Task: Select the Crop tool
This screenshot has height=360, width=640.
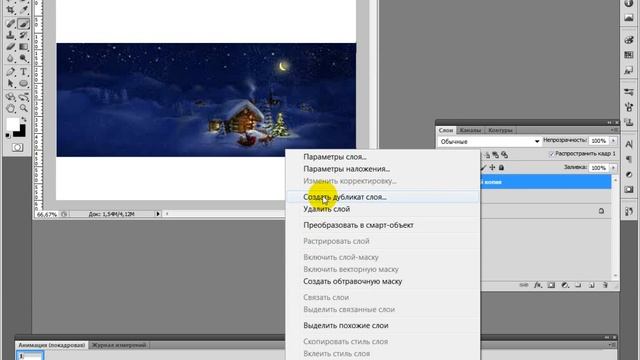Action: [x=11, y=10]
